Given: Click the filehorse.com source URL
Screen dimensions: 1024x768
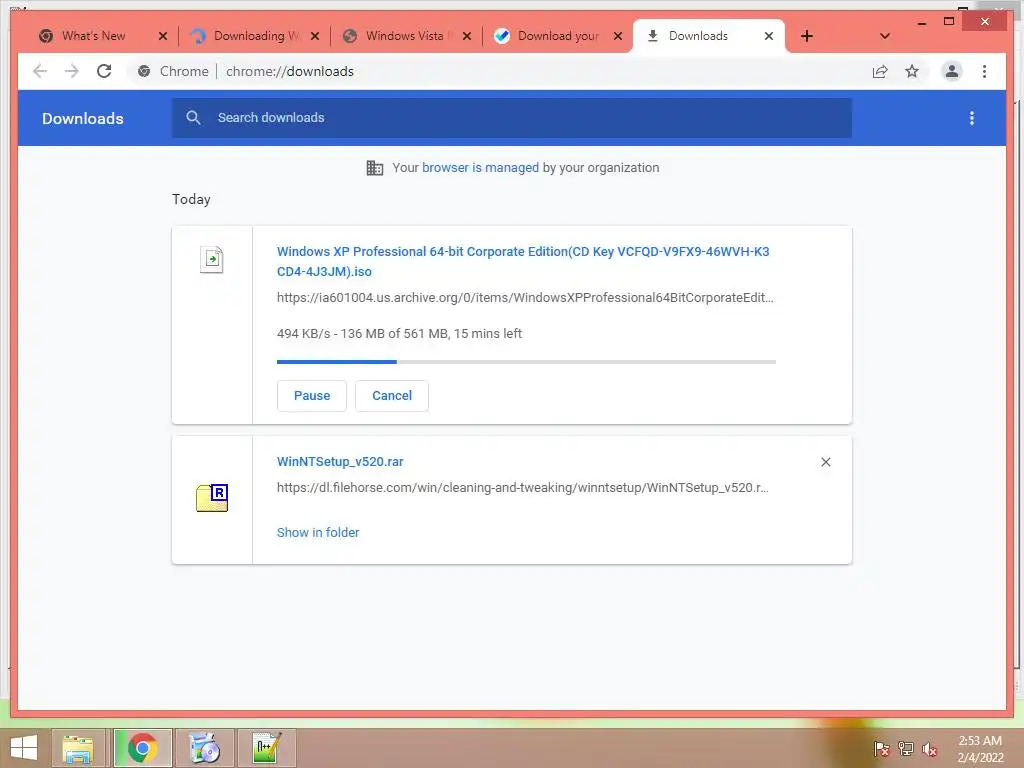Looking at the screenshot, I should point(522,488).
